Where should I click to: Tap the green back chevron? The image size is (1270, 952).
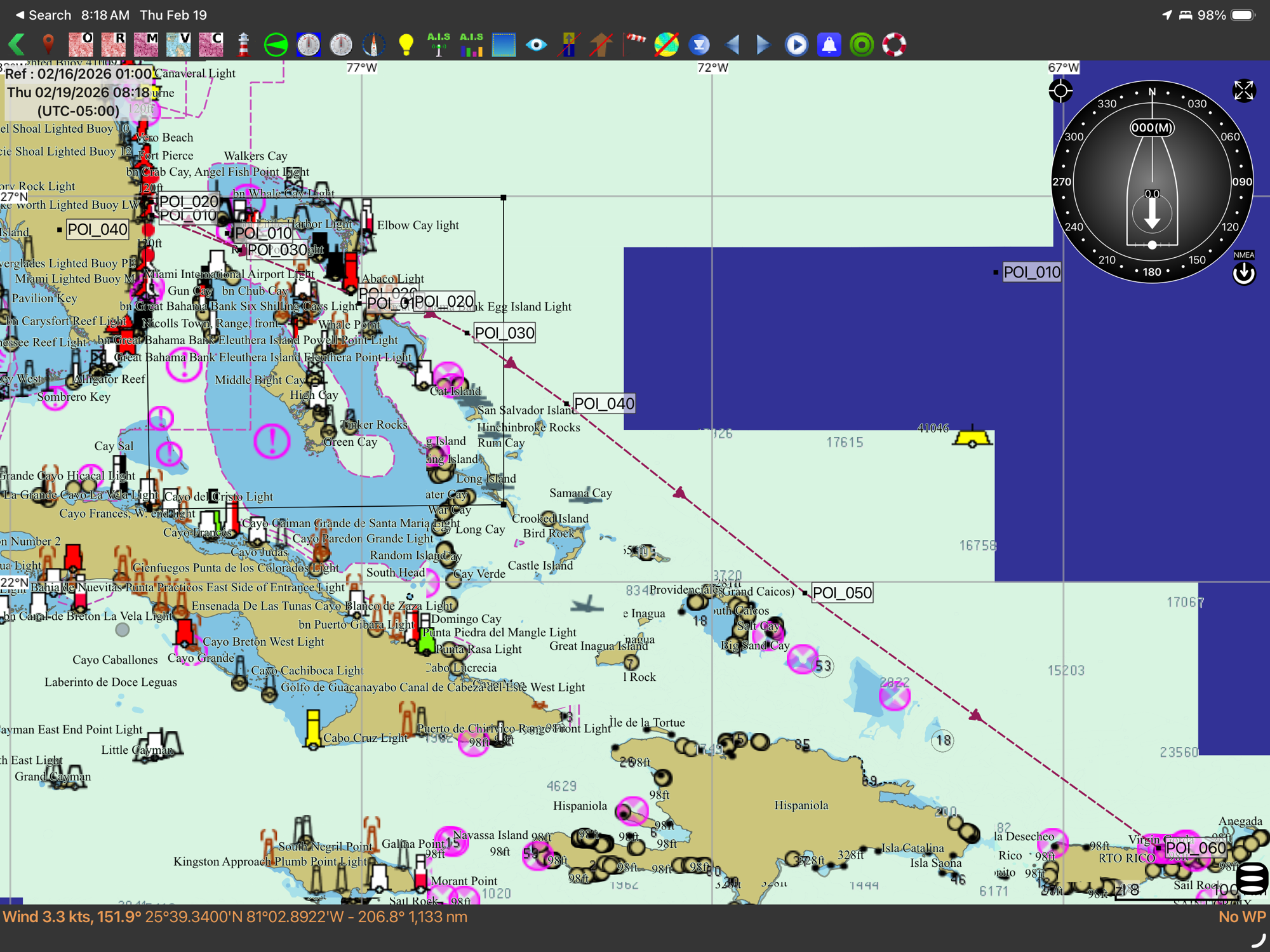pos(17,44)
